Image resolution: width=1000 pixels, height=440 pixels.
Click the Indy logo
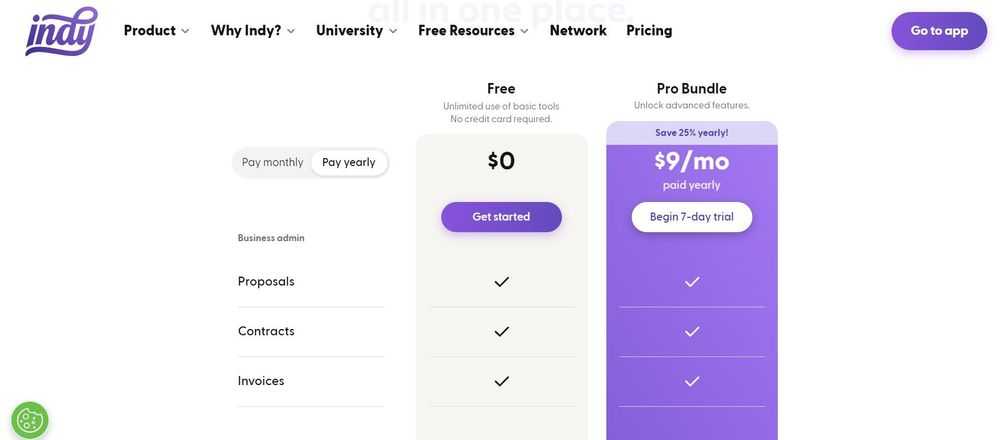coord(61,31)
